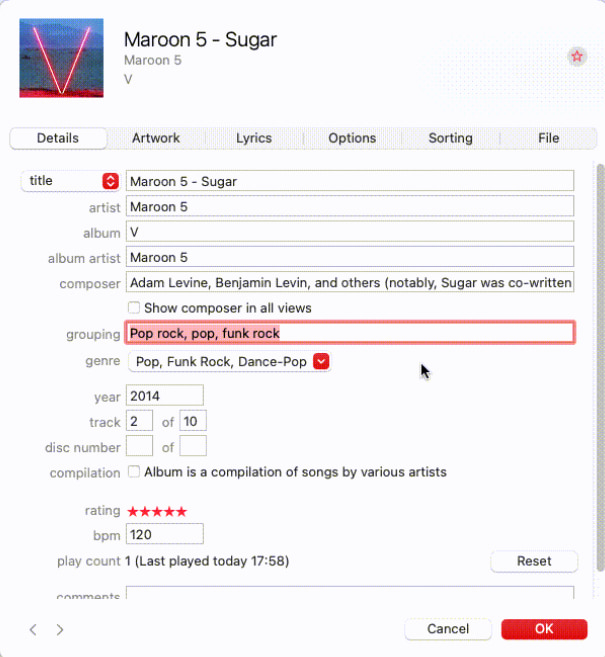This screenshot has height=657, width=605.
Task: Open the Options tab
Action: 352,138
